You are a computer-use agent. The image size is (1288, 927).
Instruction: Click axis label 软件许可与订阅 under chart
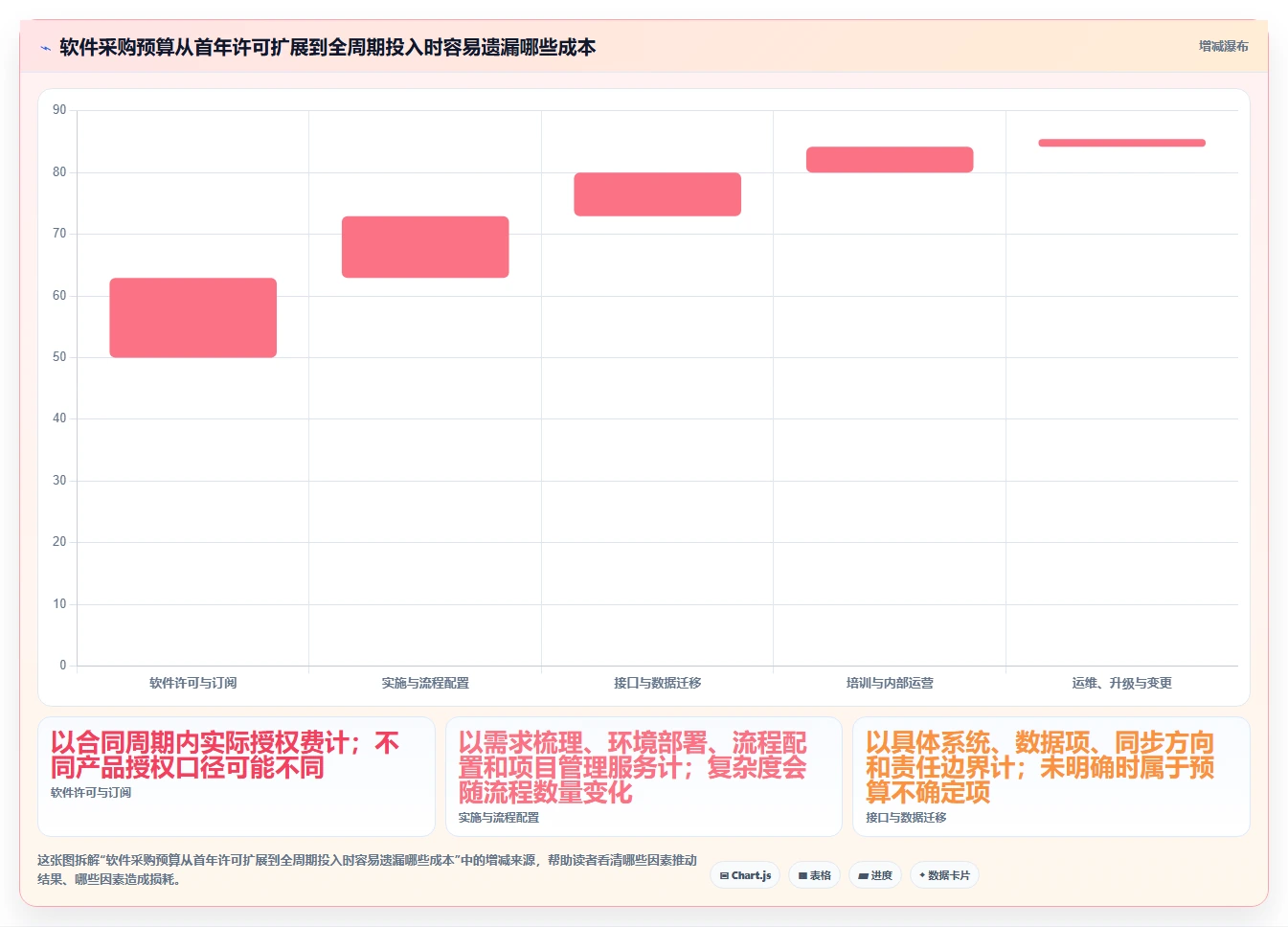[x=193, y=683]
